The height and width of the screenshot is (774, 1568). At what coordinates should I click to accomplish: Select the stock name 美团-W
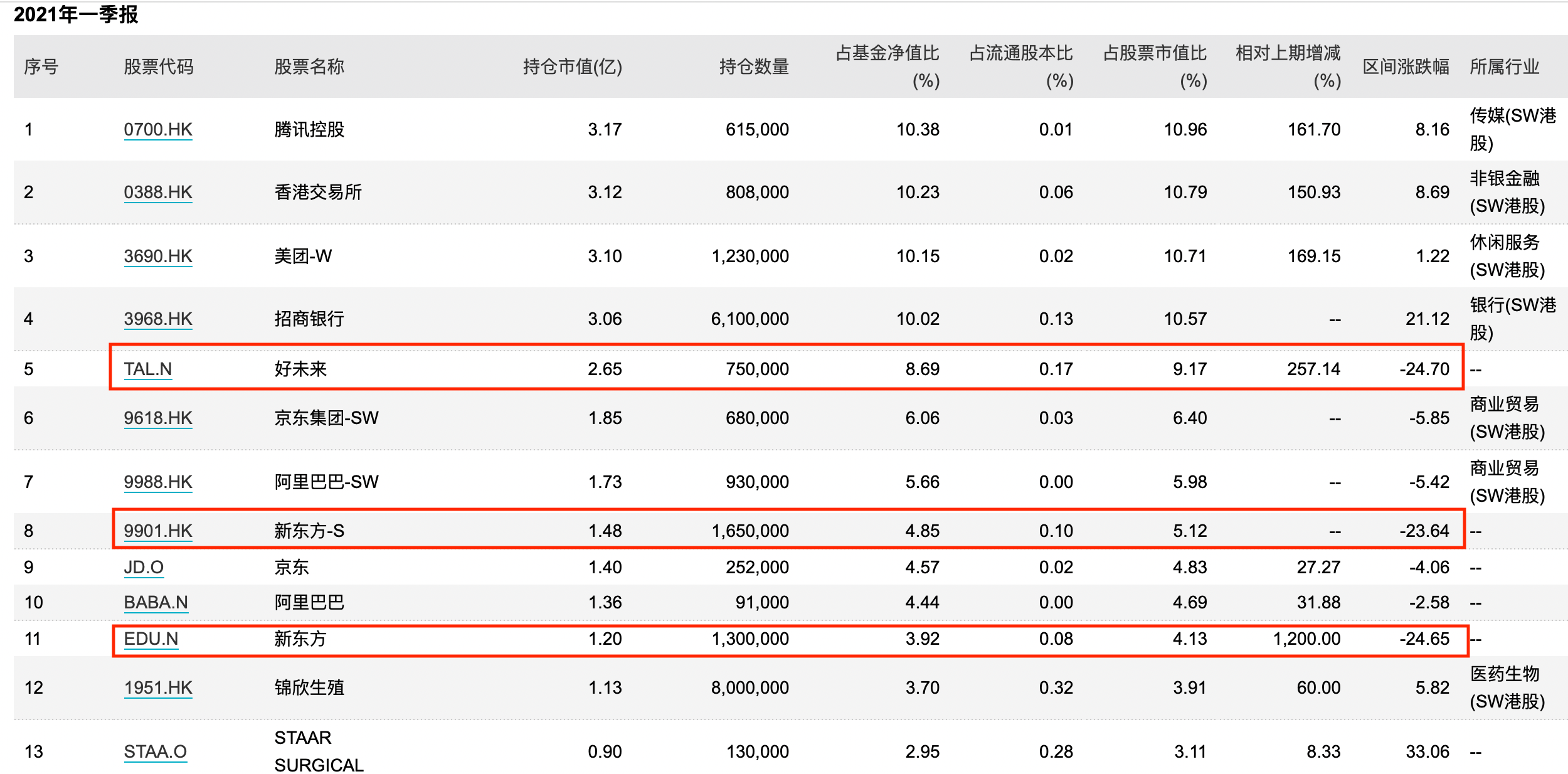[303, 257]
